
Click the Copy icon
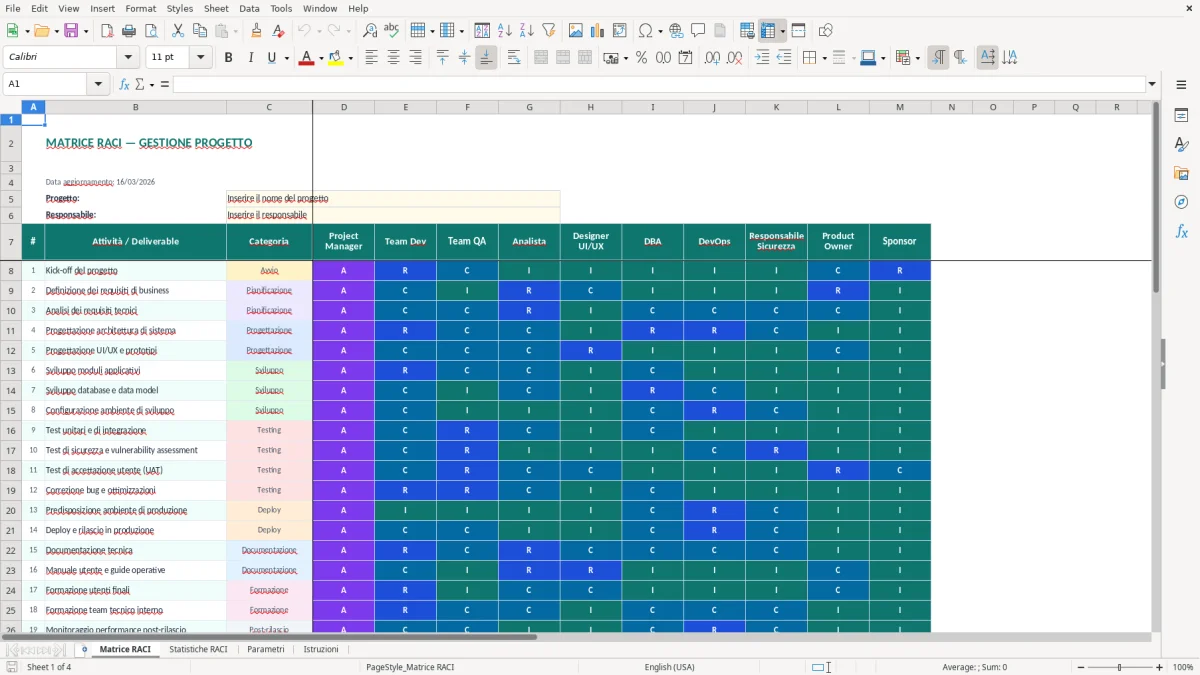pos(199,31)
